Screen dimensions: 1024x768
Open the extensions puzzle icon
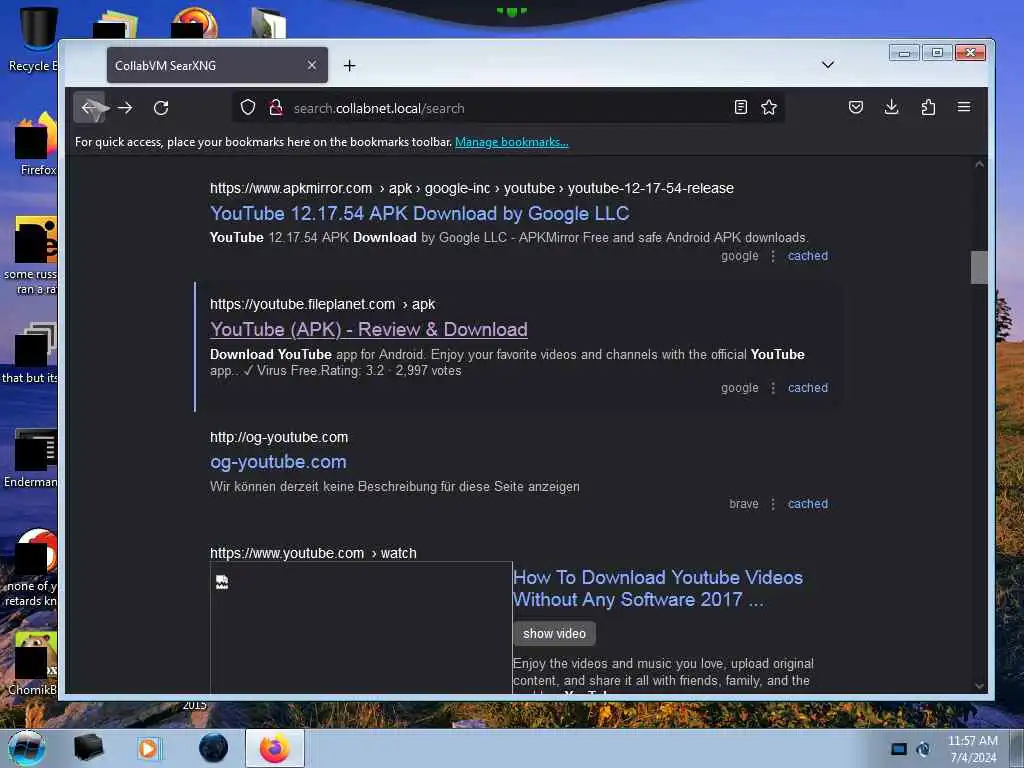pyautogui.click(x=928, y=107)
